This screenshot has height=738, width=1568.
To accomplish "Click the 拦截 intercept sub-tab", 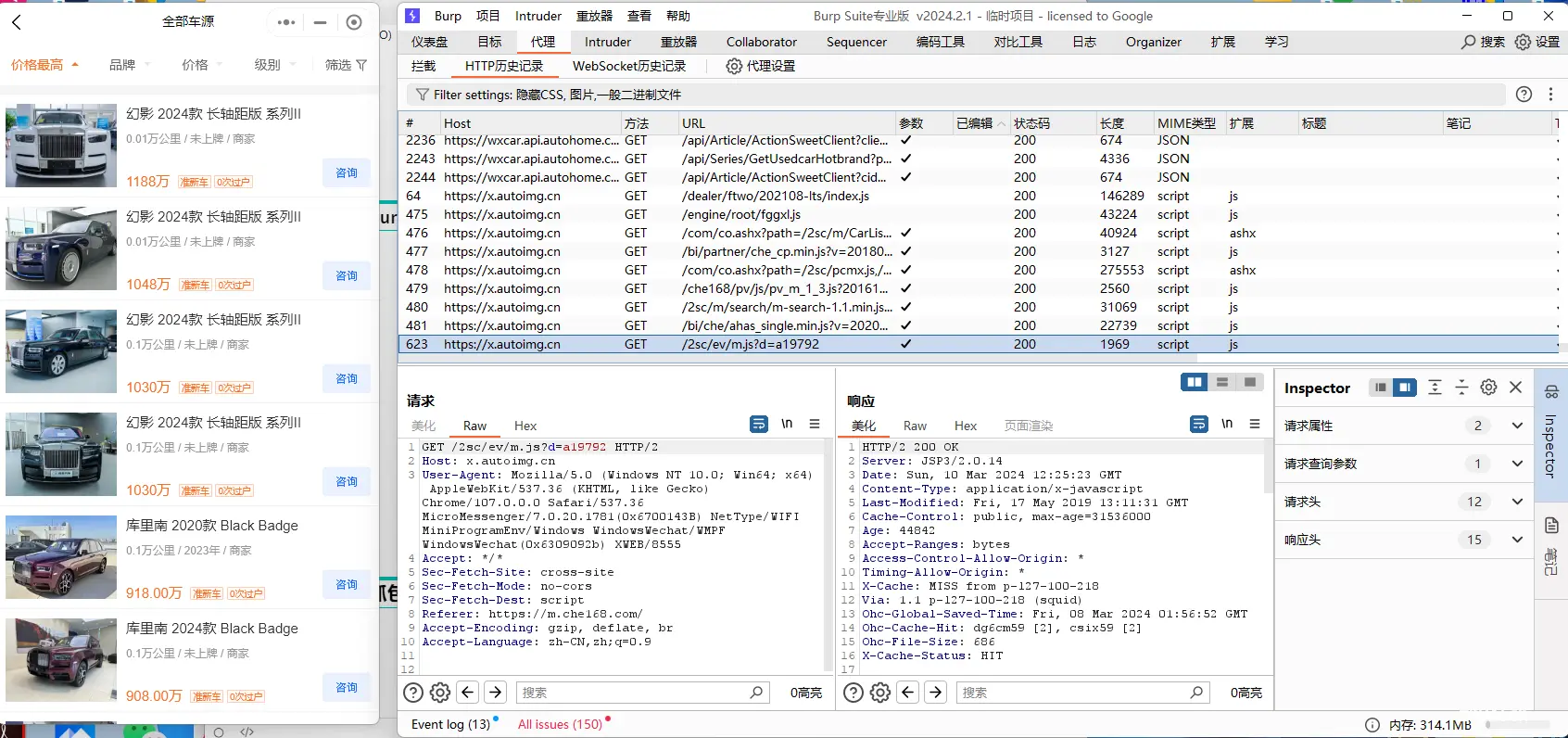I will [424, 66].
